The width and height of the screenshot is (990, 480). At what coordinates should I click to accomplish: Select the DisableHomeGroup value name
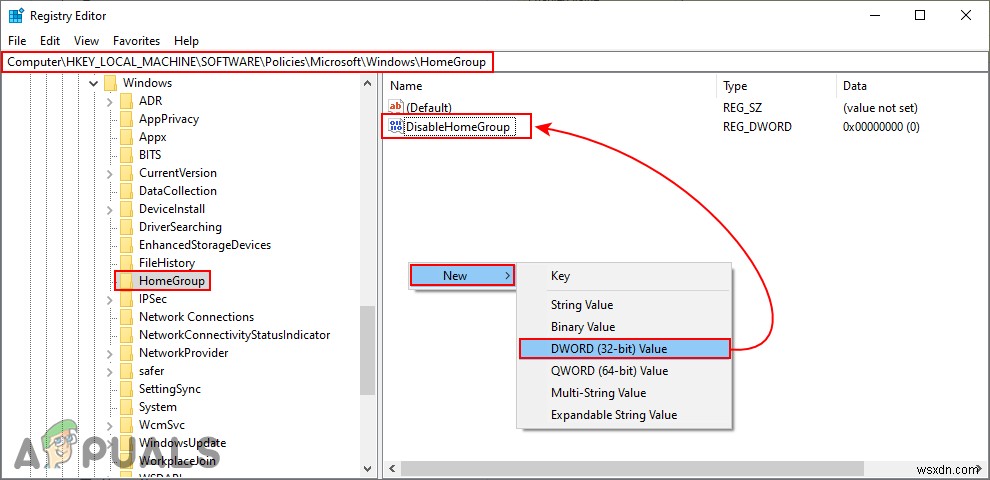coord(457,127)
